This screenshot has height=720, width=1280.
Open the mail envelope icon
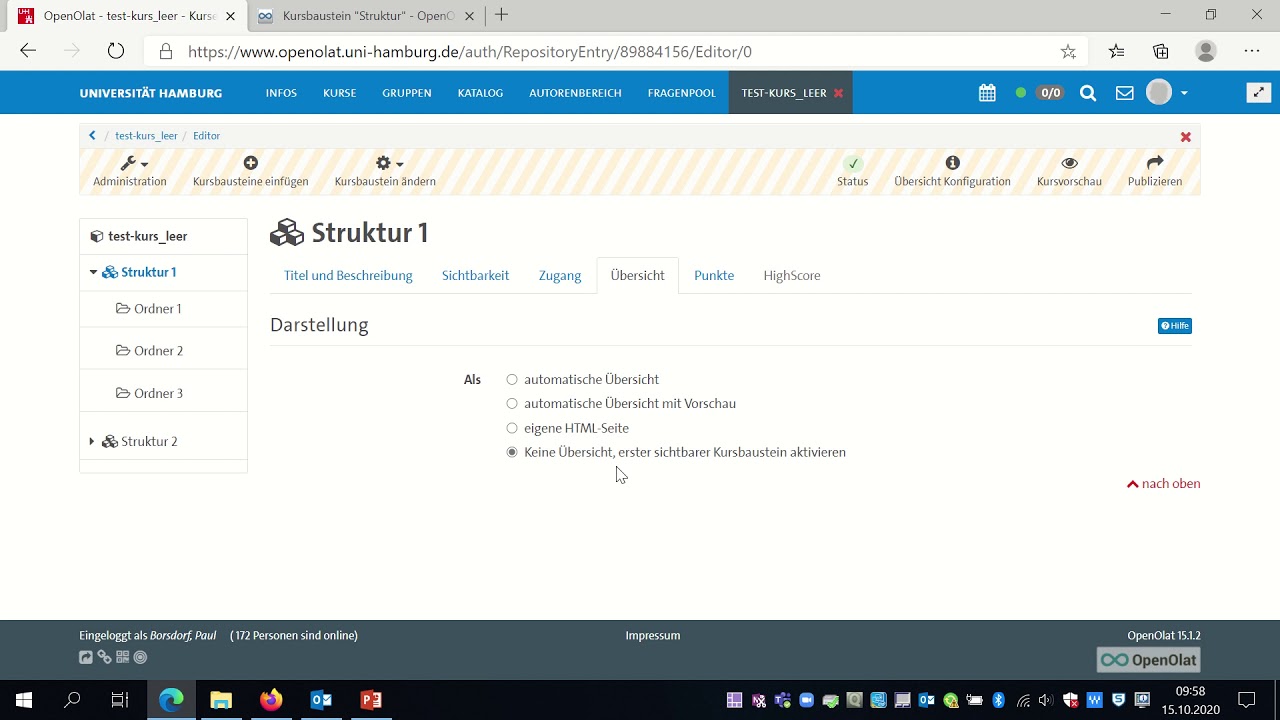pos(1125,93)
